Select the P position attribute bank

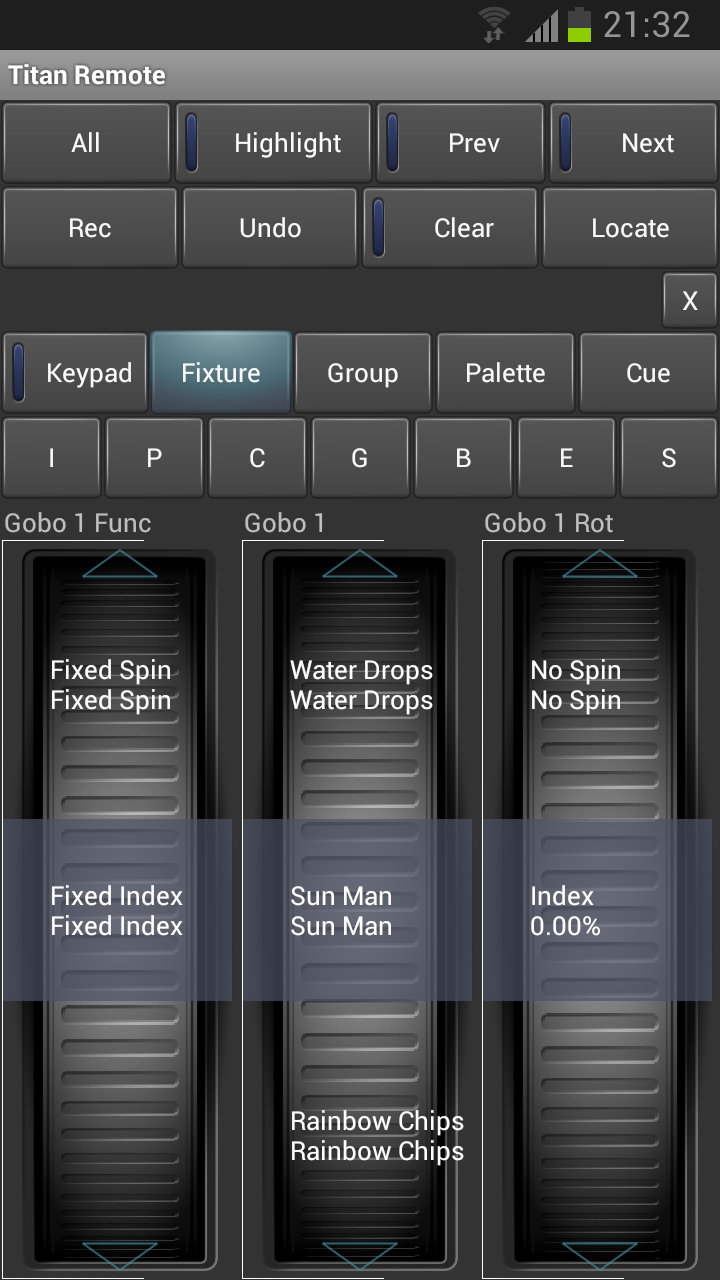(154, 457)
